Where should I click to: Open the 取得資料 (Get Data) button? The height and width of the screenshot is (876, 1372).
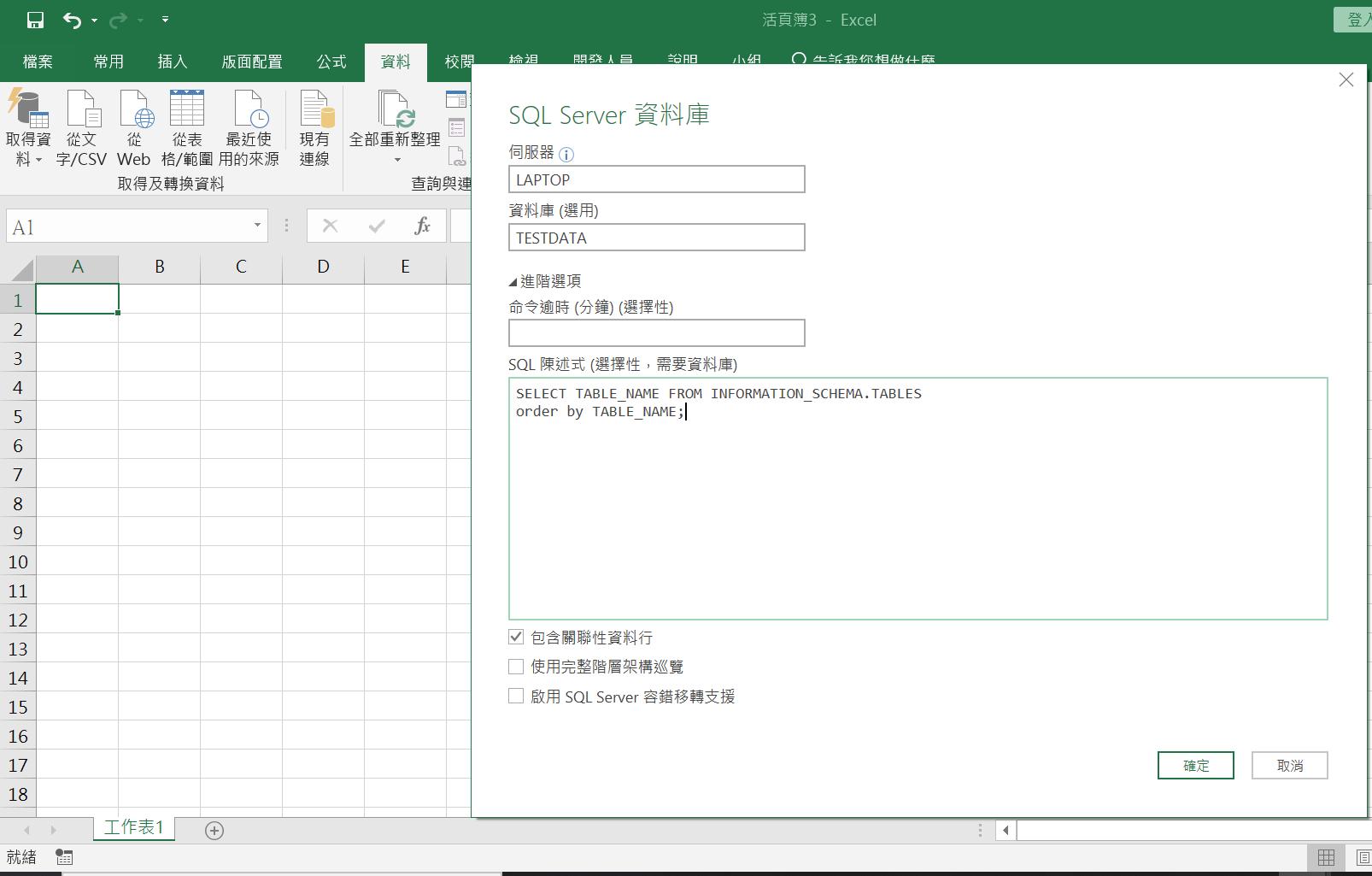coord(28,128)
